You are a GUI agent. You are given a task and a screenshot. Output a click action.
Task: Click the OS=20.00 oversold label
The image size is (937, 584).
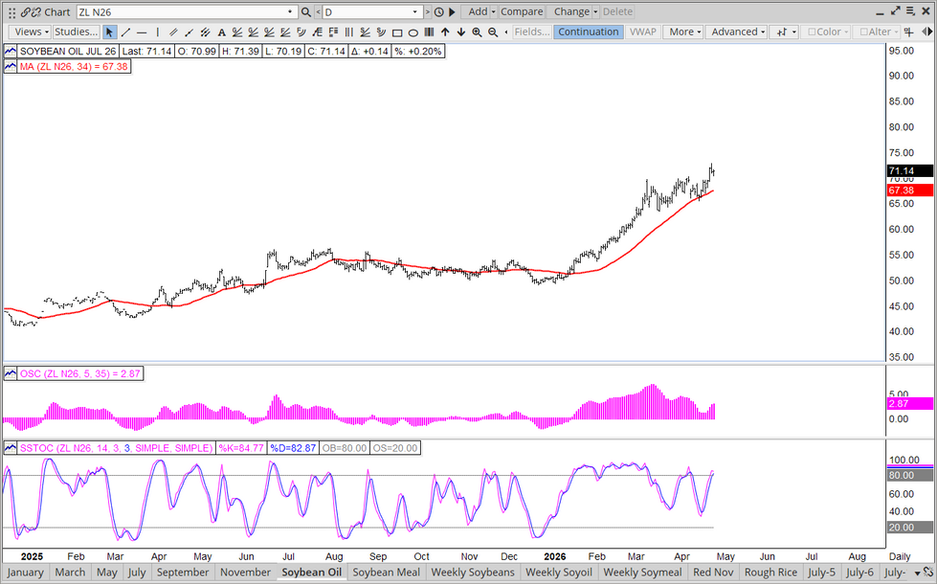[x=395, y=448]
